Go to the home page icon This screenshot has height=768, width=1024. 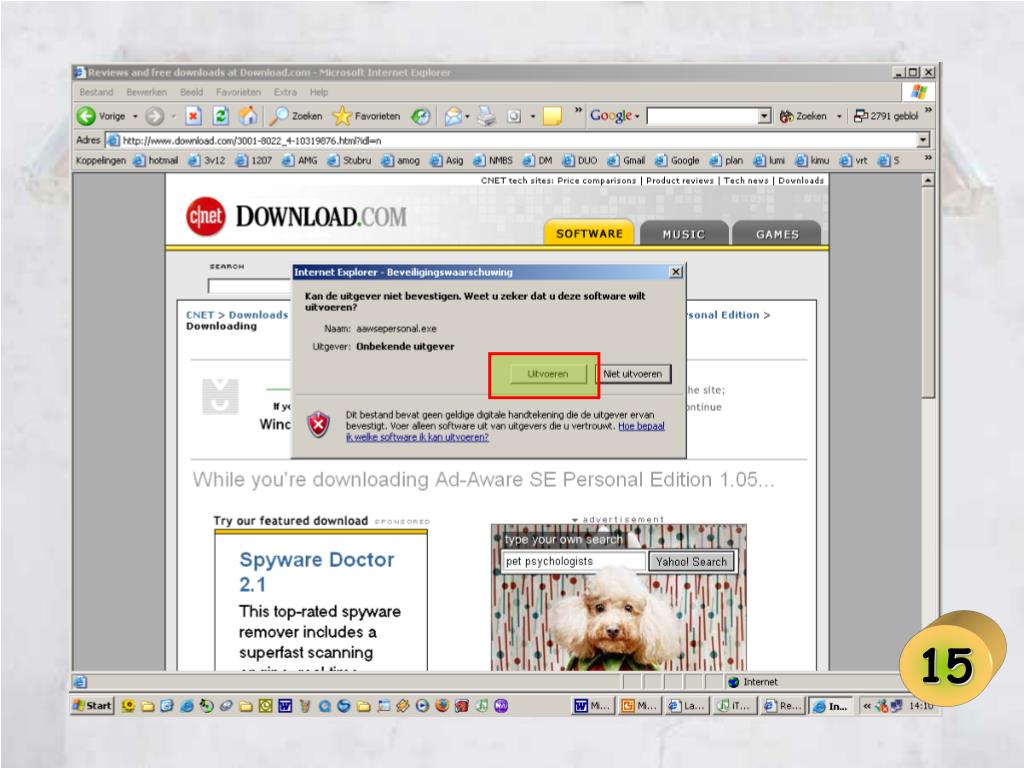[248, 116]
